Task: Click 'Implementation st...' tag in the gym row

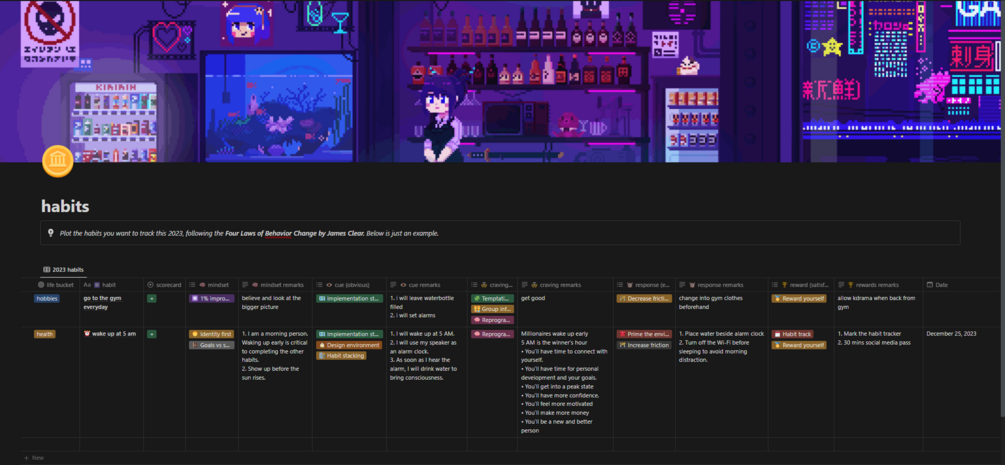Action: click(x=349, y=298)
